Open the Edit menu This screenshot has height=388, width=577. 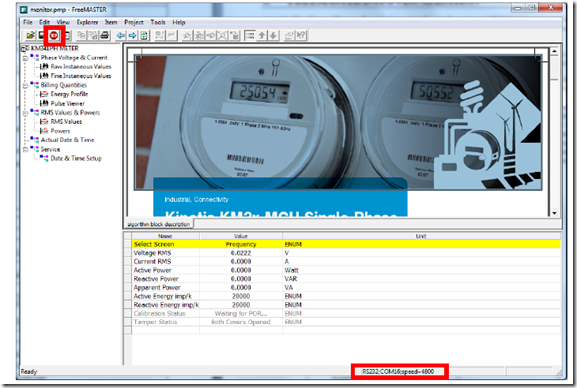coord(44,22)
